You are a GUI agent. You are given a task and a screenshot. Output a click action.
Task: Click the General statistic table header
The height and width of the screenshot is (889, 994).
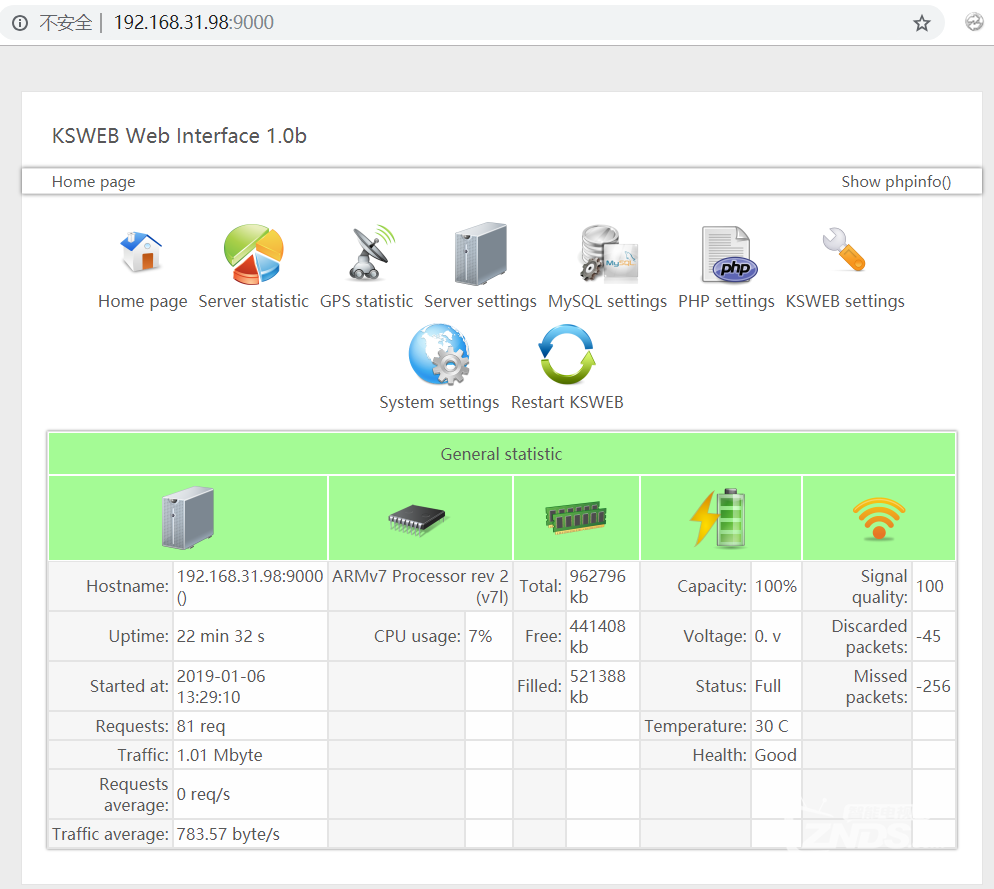(501, 454)
